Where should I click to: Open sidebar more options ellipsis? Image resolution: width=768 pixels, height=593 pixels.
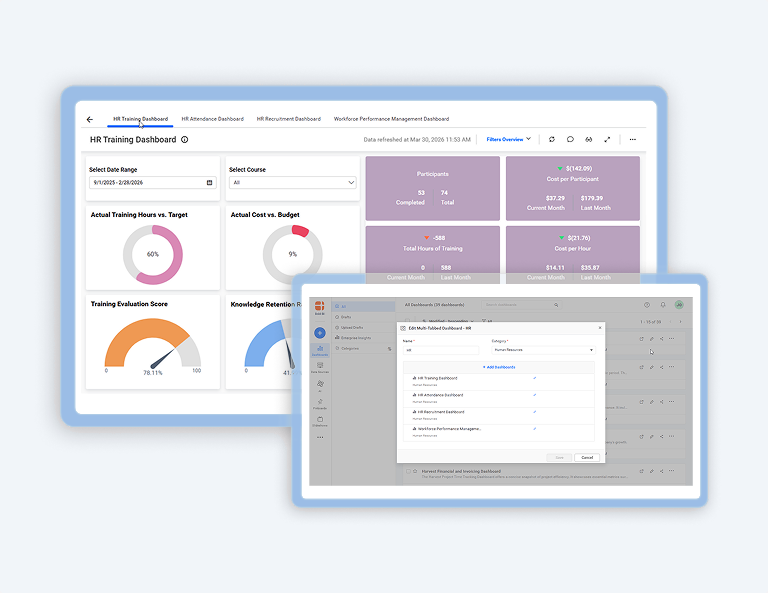320,437
